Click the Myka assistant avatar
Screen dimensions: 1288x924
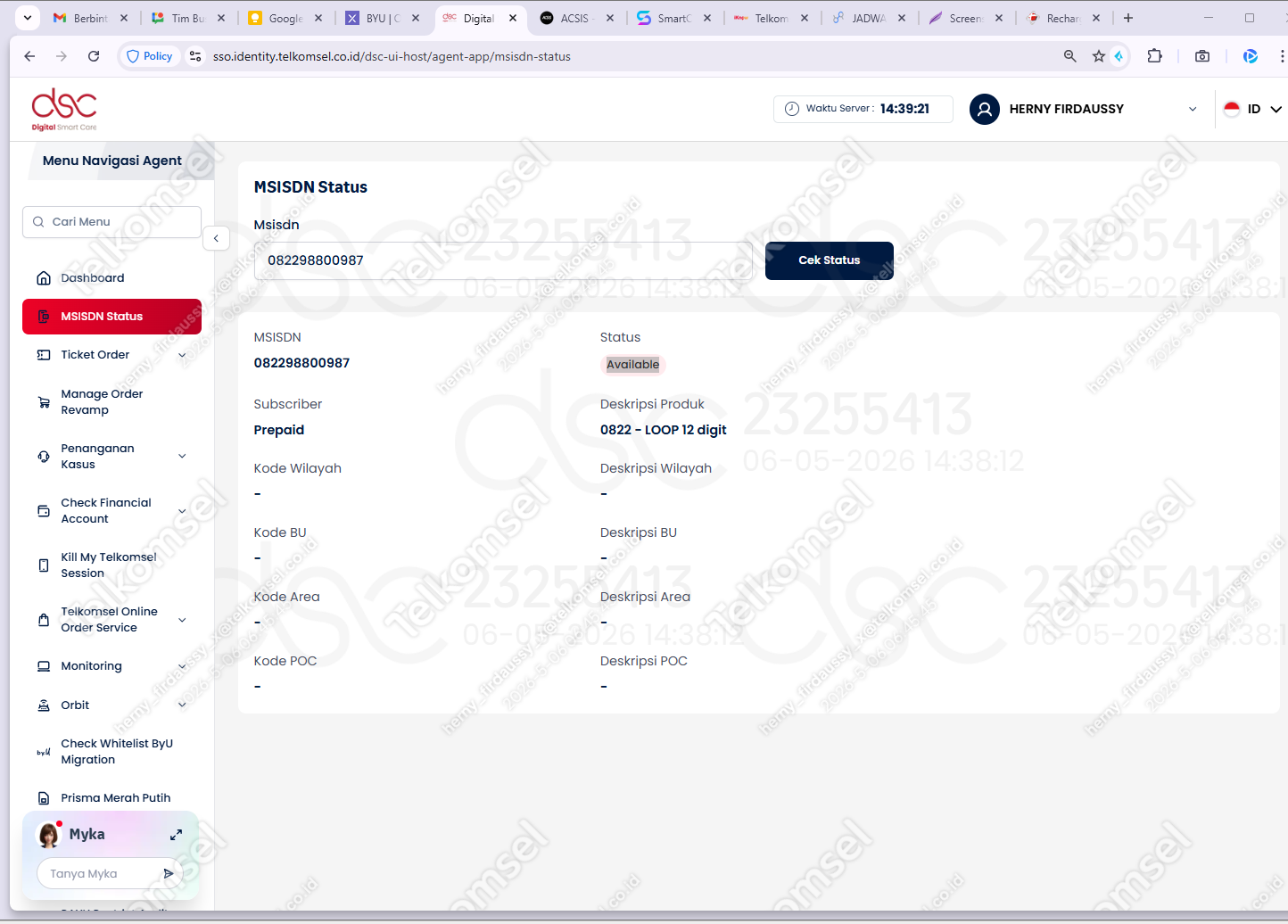(48, 835)
